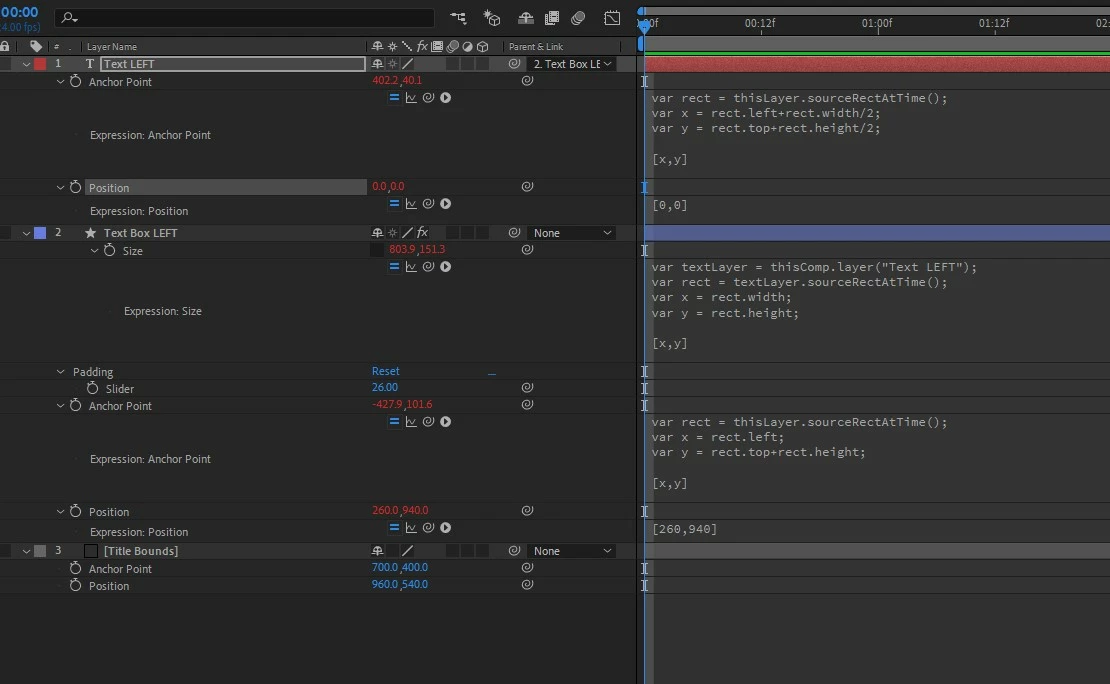
Task: Click the gray label color of Title Bounds
Action: (40, 551)
